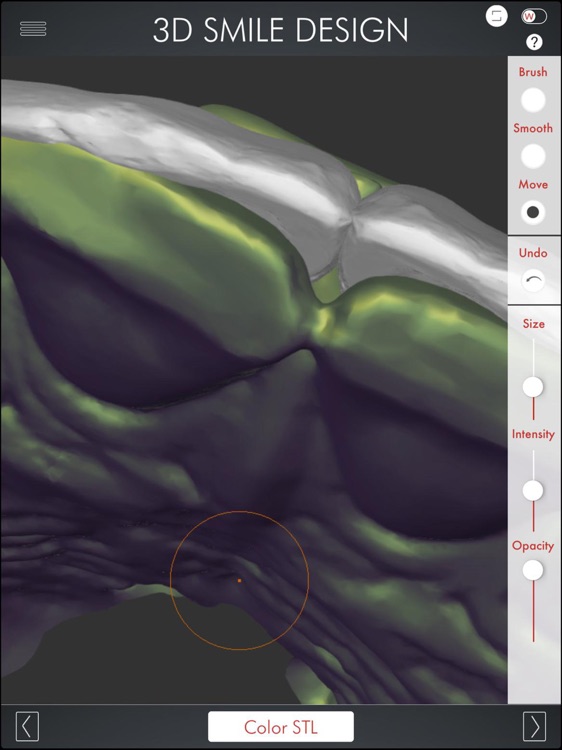Click the Intensity slider handle
This screenshot has width=562, height=750.
[533, 490]
